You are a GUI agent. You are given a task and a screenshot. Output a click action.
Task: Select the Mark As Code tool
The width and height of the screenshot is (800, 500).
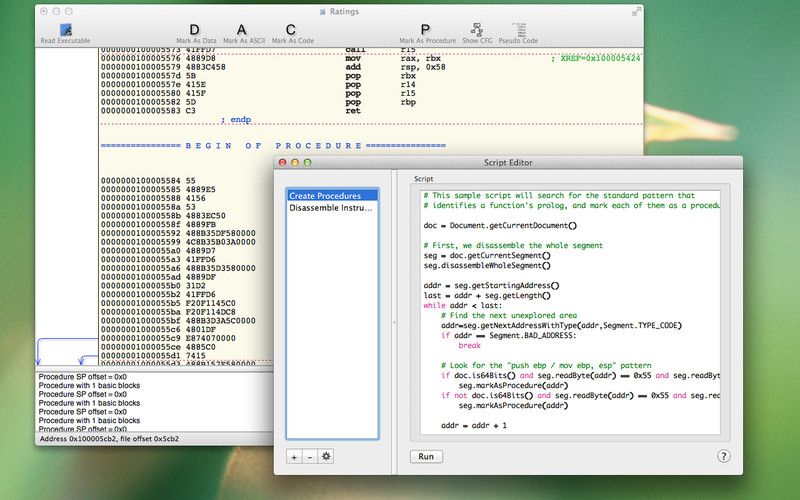(291, 30)
